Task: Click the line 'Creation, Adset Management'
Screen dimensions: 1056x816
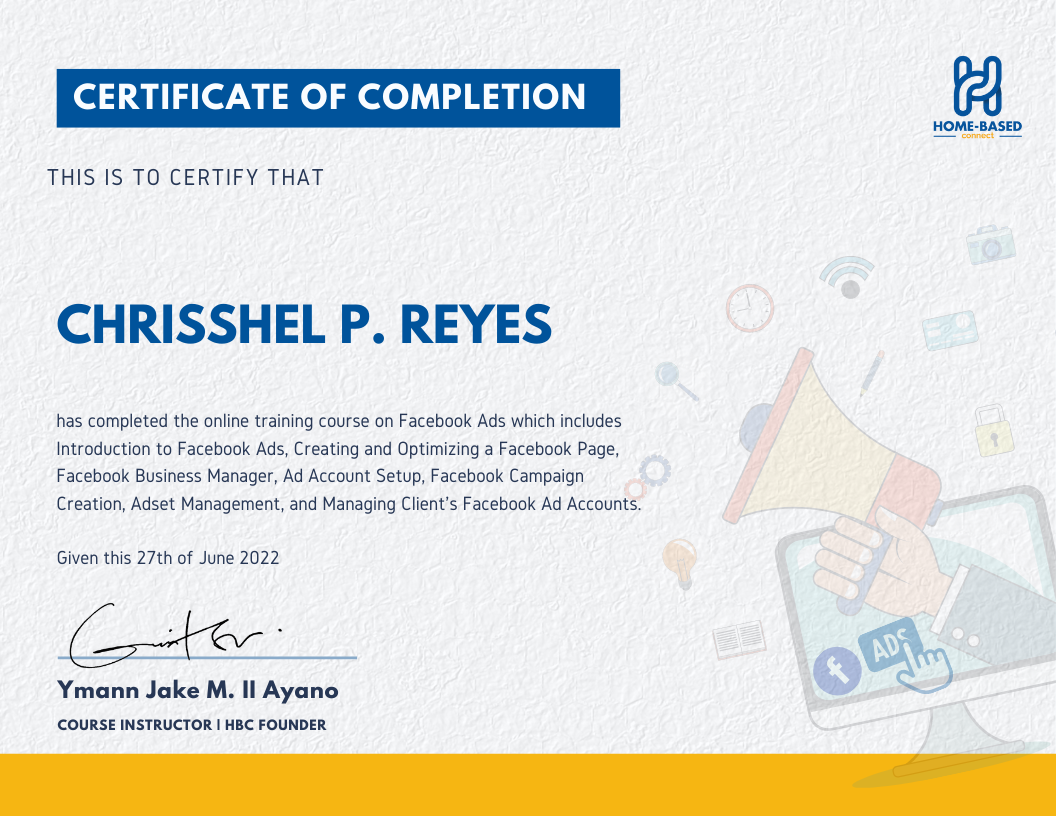Action: click(x=349, y=504)
